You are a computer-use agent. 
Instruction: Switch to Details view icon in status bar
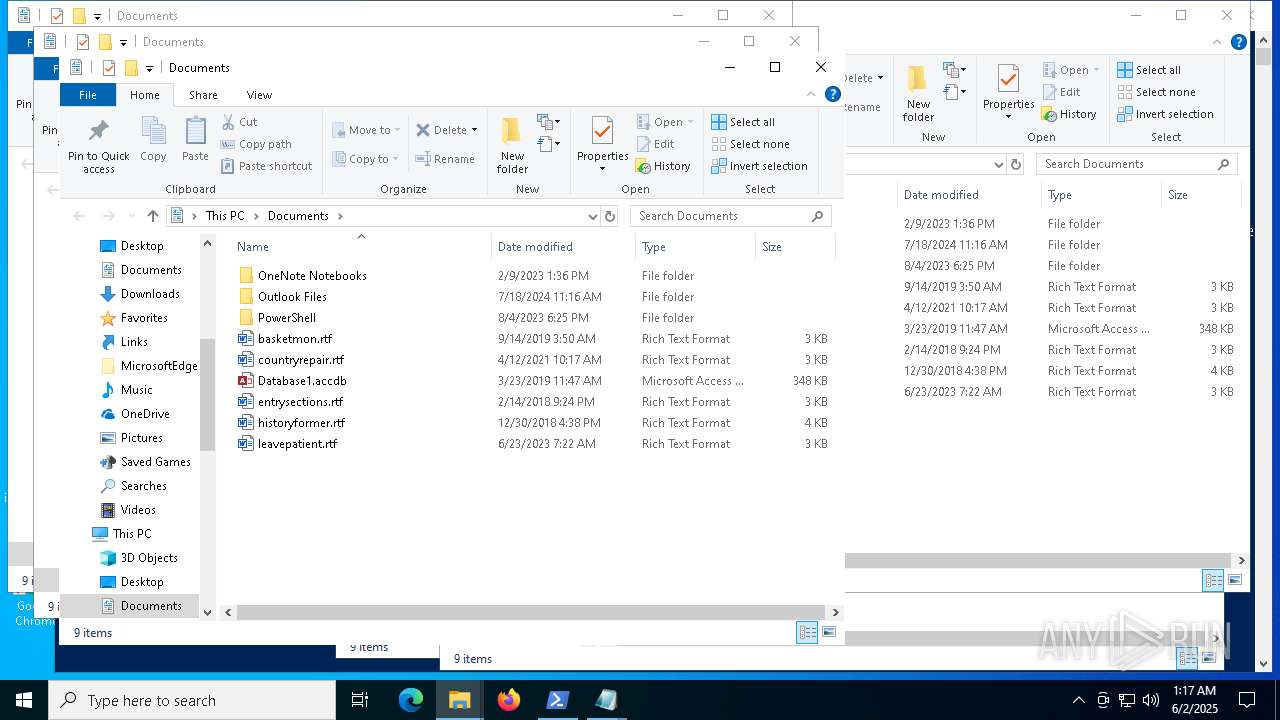pyautogui.click(x=807, y=633)
